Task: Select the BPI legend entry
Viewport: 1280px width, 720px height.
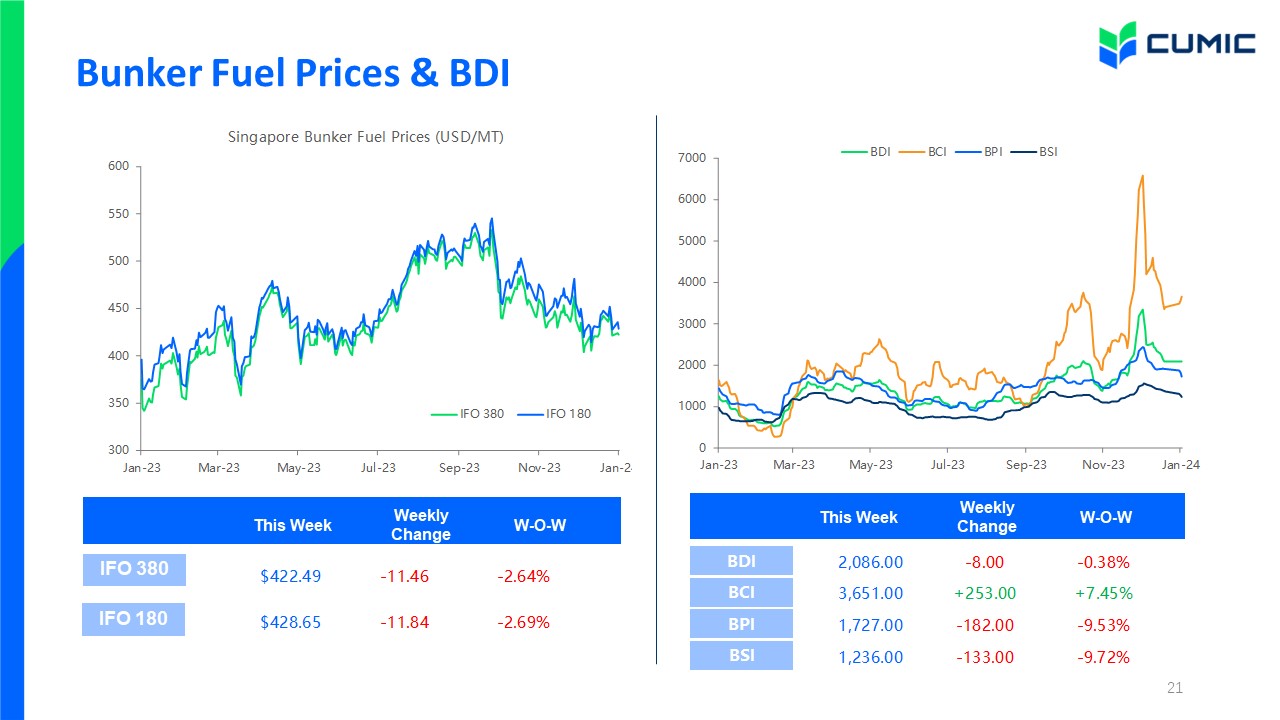Action: [x=980, y=152]
